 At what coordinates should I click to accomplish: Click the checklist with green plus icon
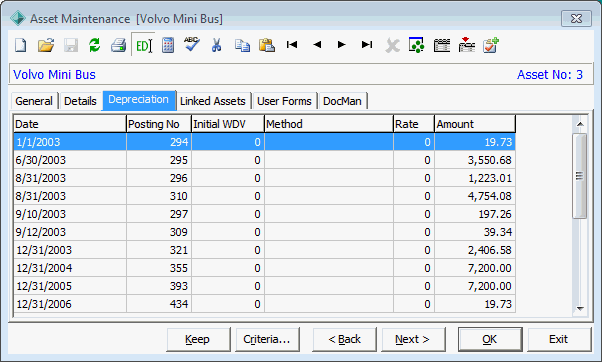pos(491,45)
